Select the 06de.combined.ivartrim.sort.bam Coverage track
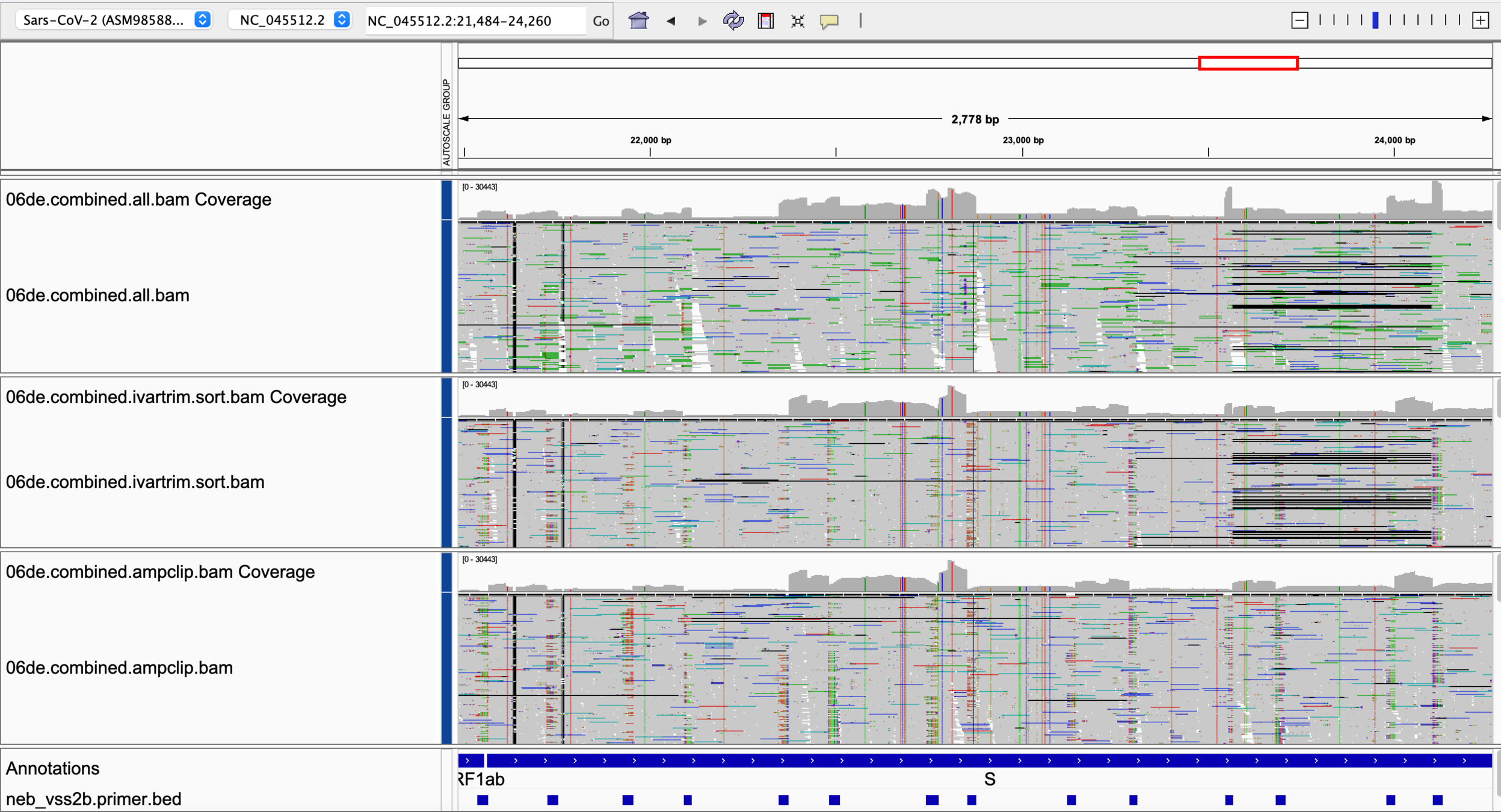Viewport: 1501px width, 812px height. [x=176, y=397]
